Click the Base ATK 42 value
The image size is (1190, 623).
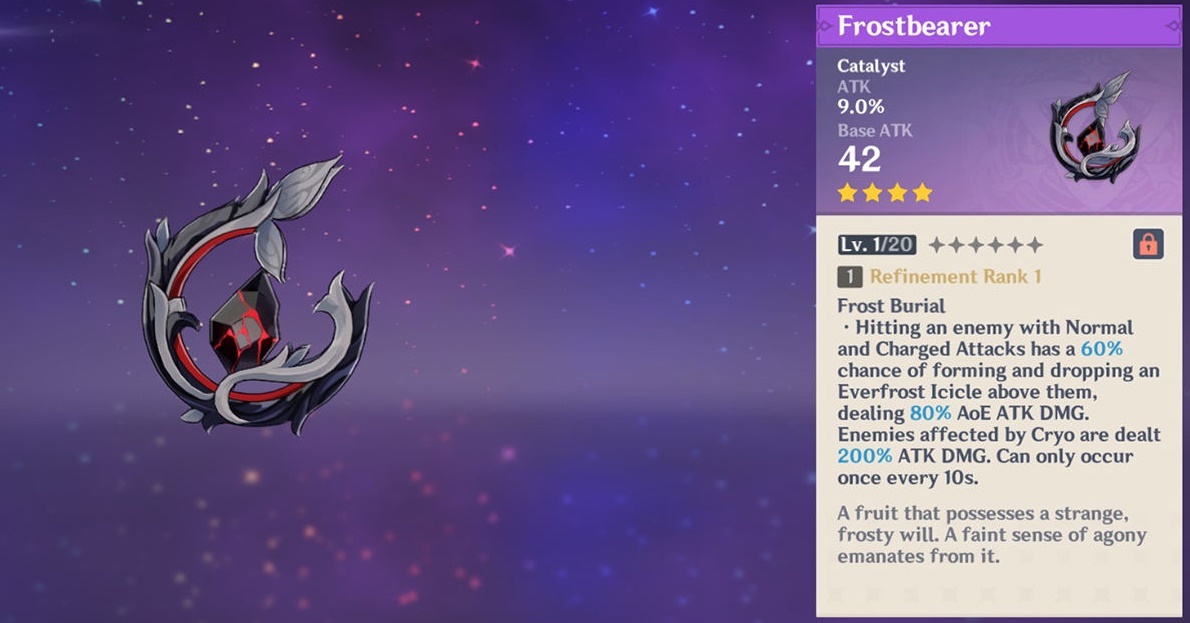pyautogui.click(x=859, y=159)
